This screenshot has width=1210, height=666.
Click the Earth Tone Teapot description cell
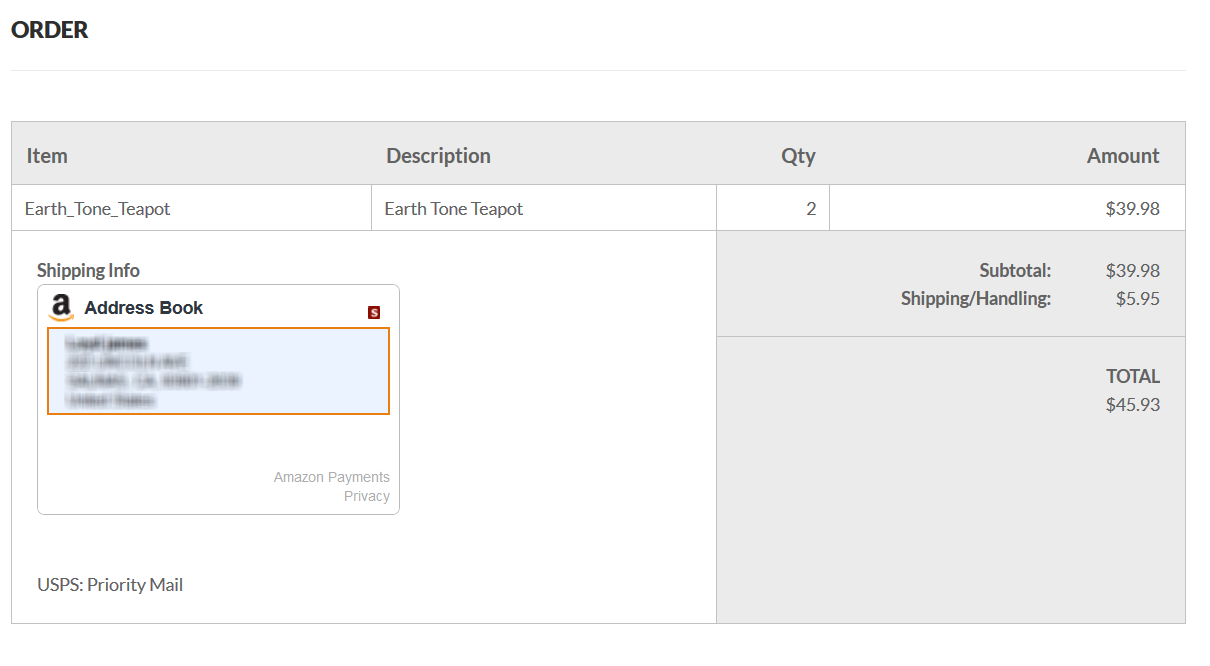pos(544,208)
